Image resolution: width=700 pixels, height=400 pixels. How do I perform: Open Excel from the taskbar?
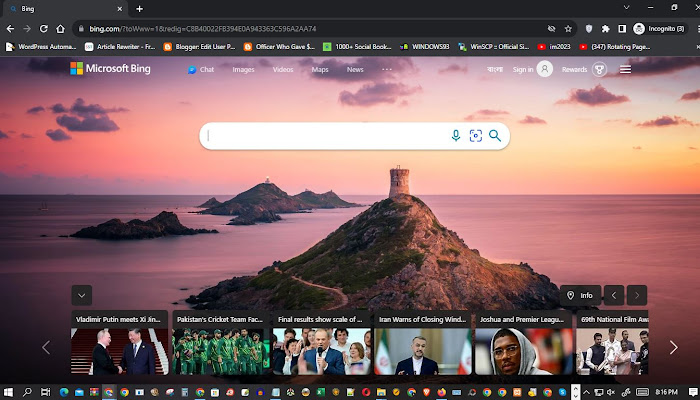pyautogui.click(x=320, y=392)
